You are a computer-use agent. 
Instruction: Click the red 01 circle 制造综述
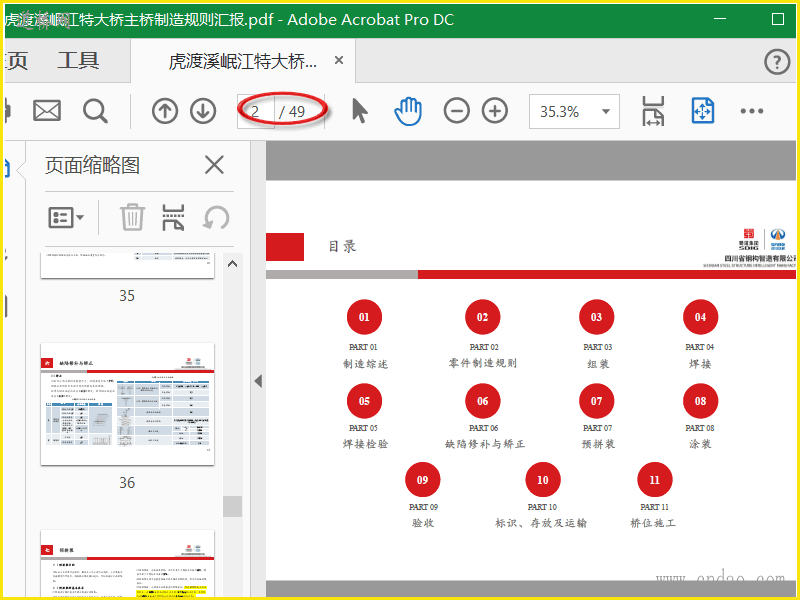(x=364, y=317)
